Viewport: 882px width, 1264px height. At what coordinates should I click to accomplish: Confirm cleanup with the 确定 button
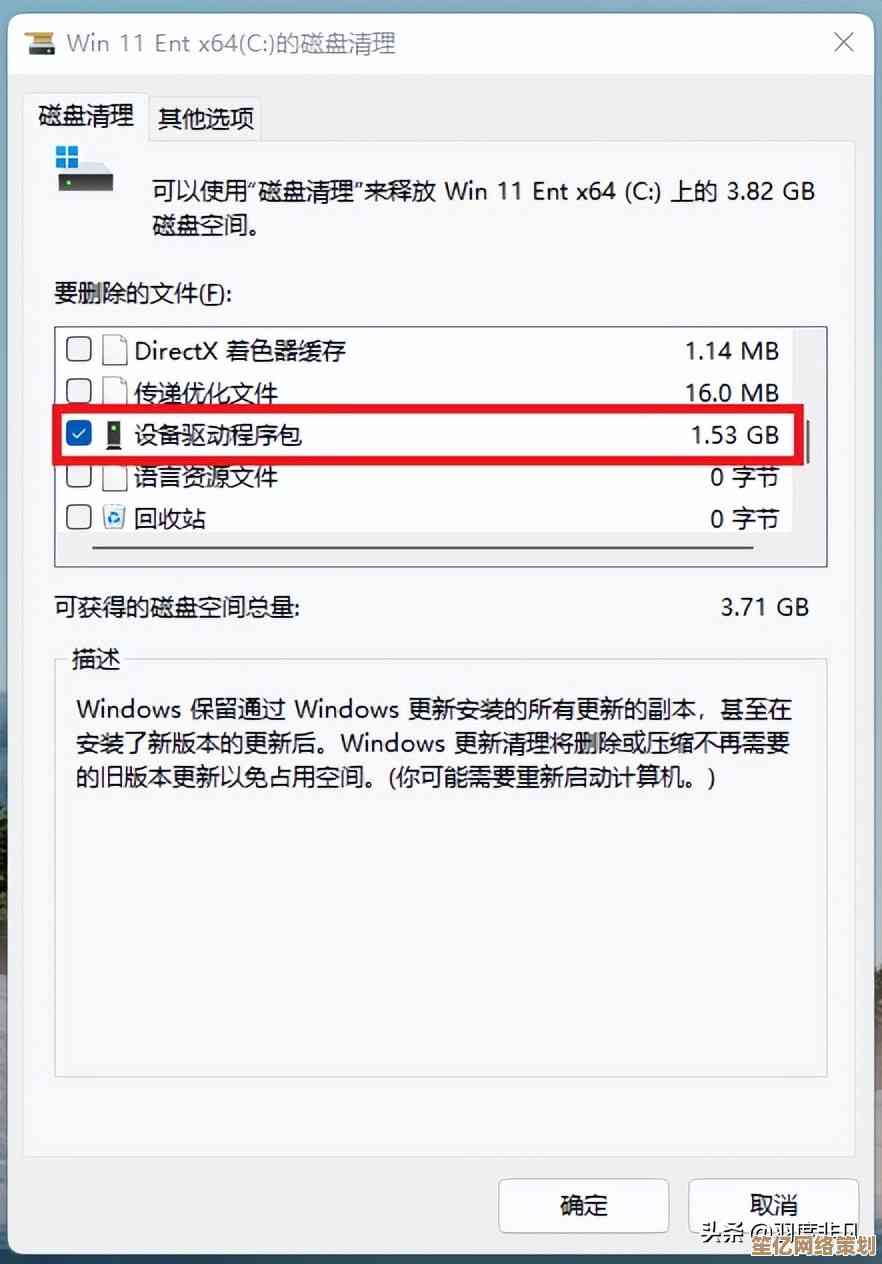(x=584, y=1205)
